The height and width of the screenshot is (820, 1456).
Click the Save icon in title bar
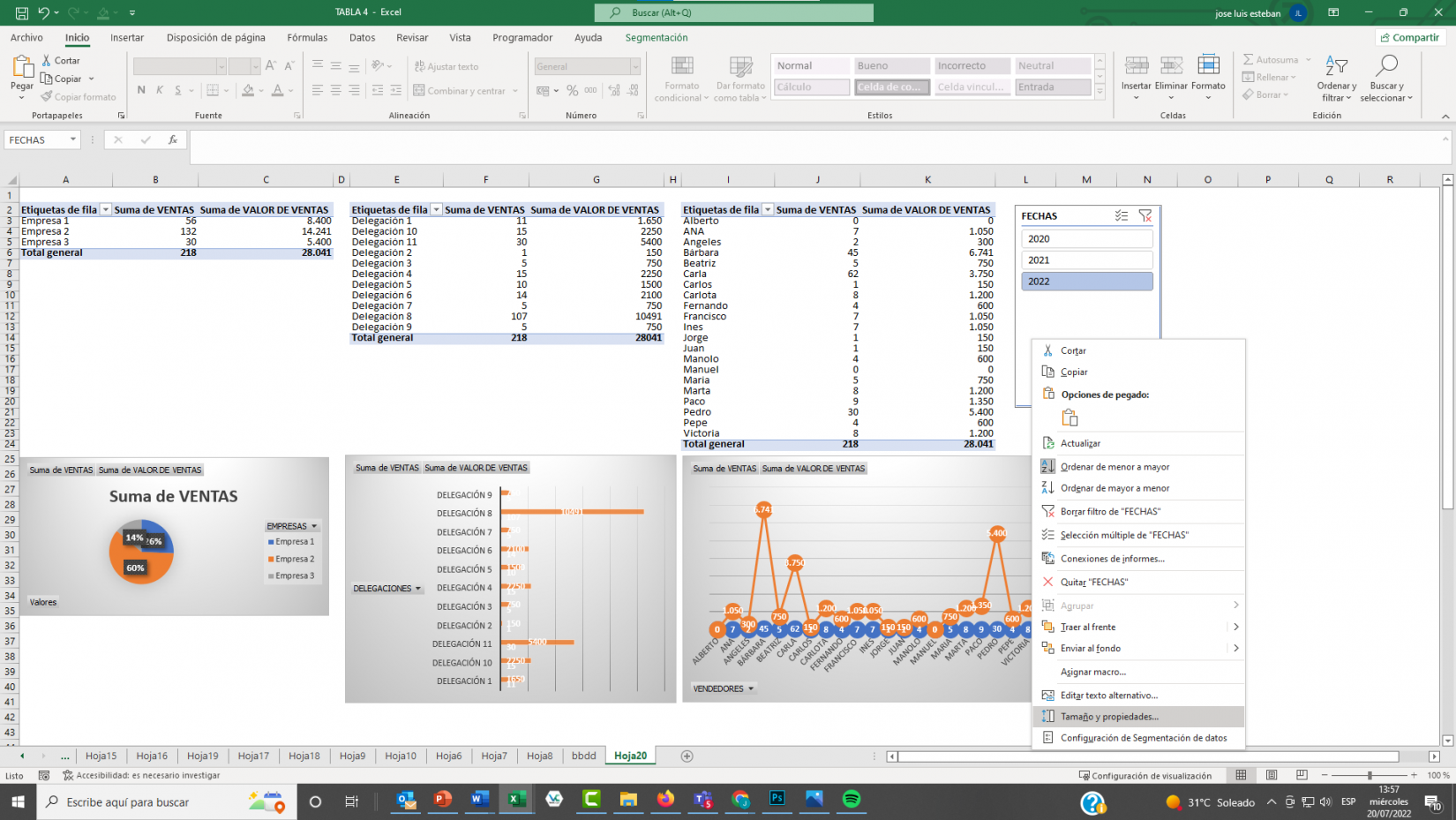(22, 12)
